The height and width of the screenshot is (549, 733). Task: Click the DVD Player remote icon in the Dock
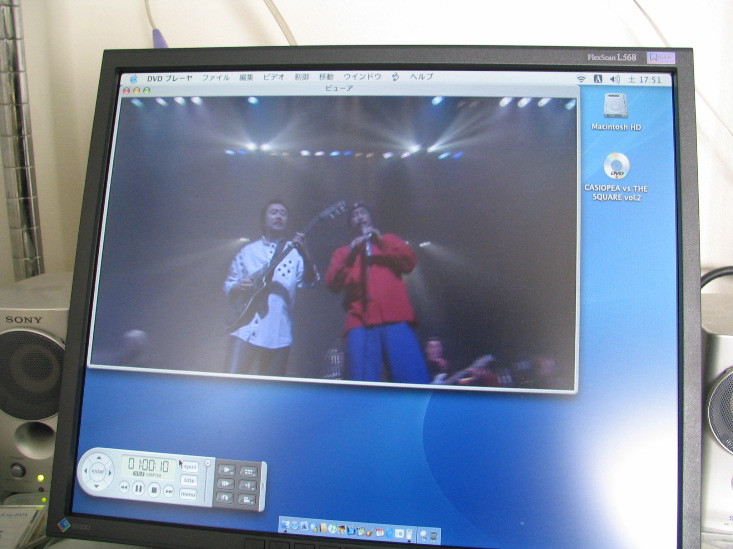409,534
